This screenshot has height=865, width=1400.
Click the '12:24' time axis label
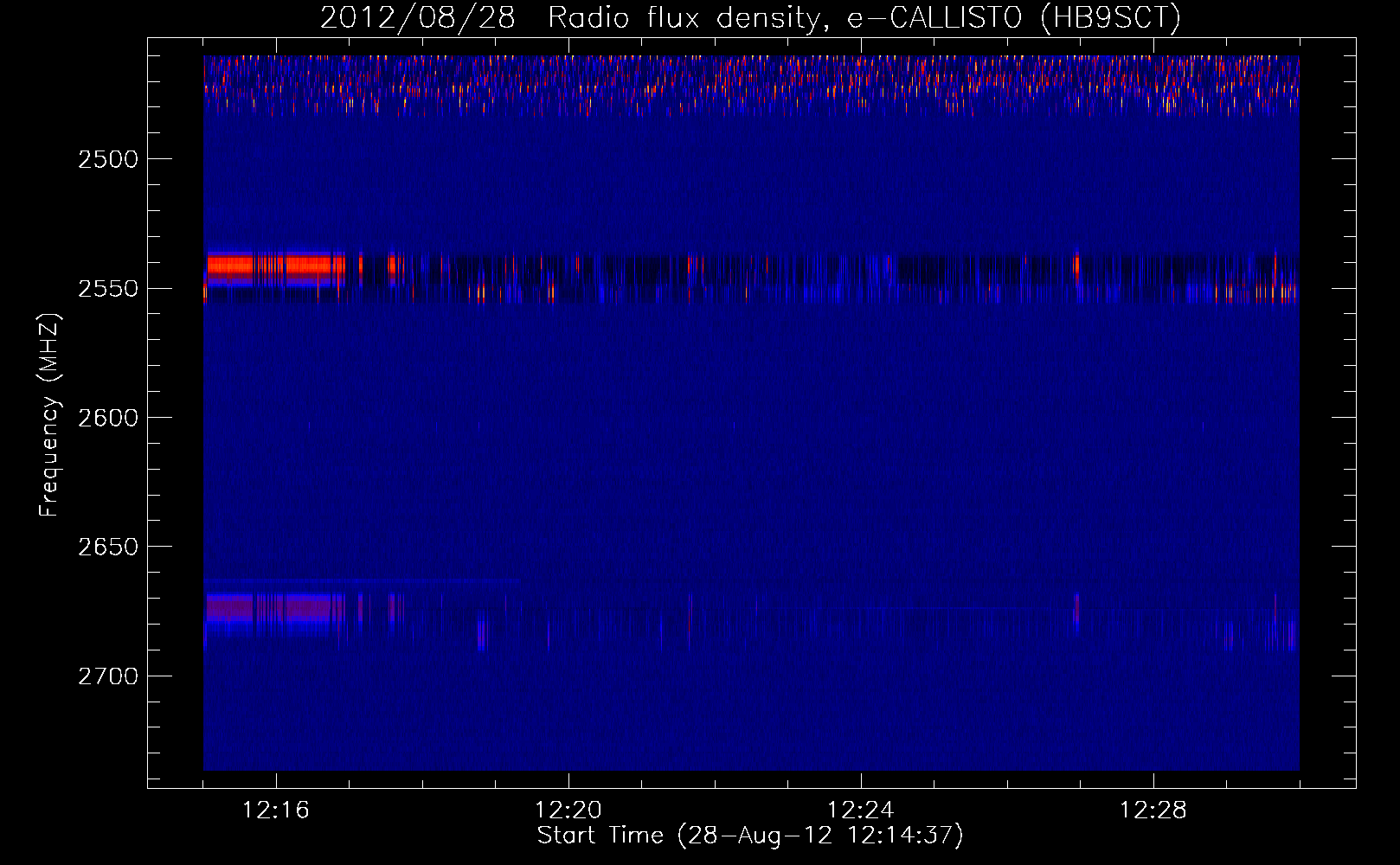pyautogui.click(x=860, y=810)
